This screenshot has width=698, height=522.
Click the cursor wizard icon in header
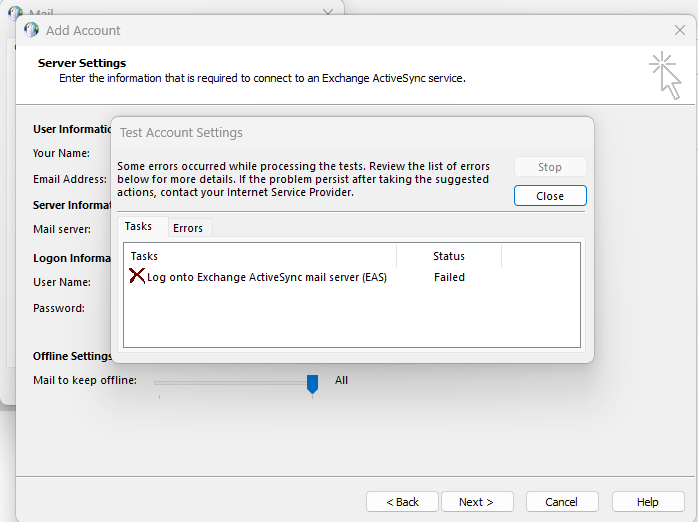[666, 76]
